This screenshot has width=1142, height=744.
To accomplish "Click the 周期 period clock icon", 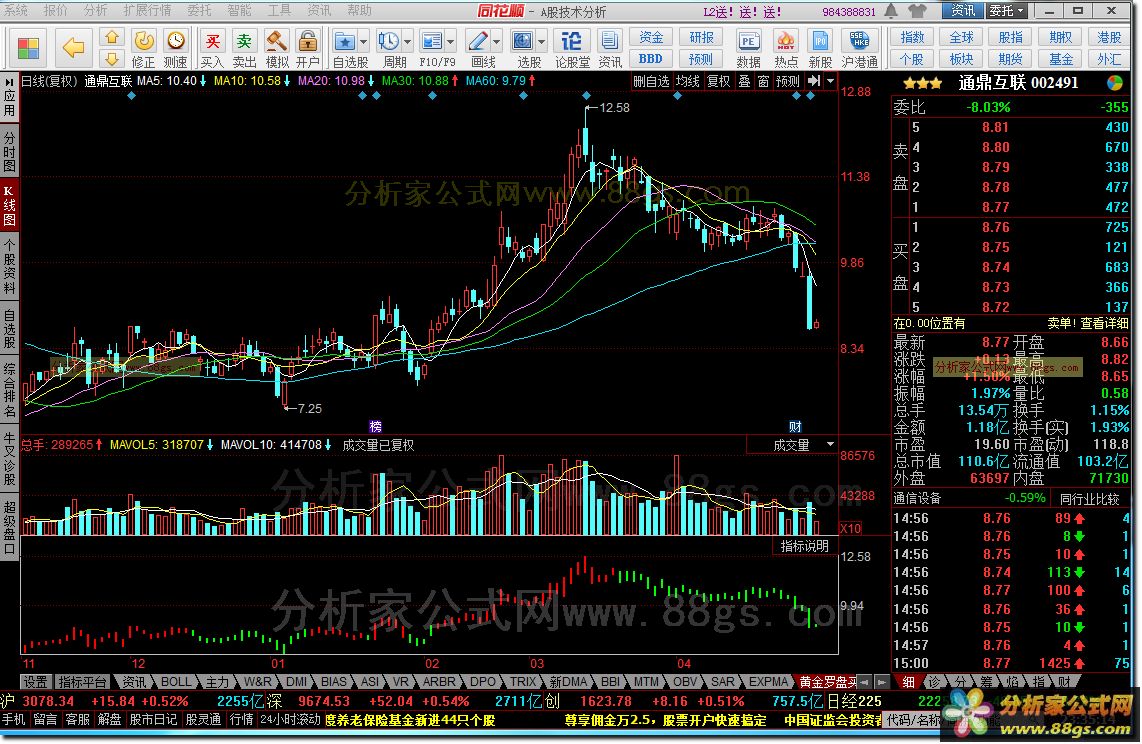I will point(388,41).
